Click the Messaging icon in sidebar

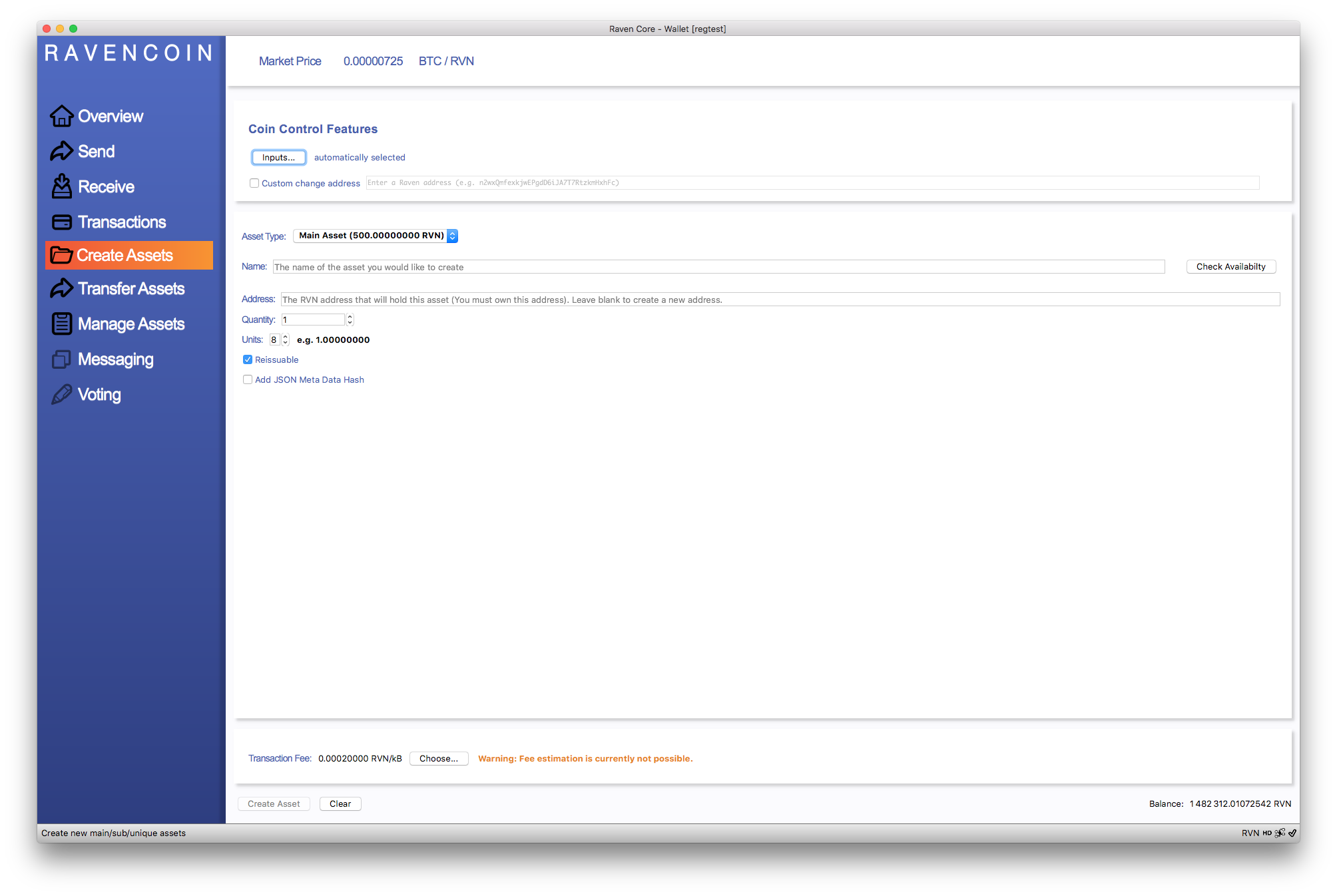(61, 359)
